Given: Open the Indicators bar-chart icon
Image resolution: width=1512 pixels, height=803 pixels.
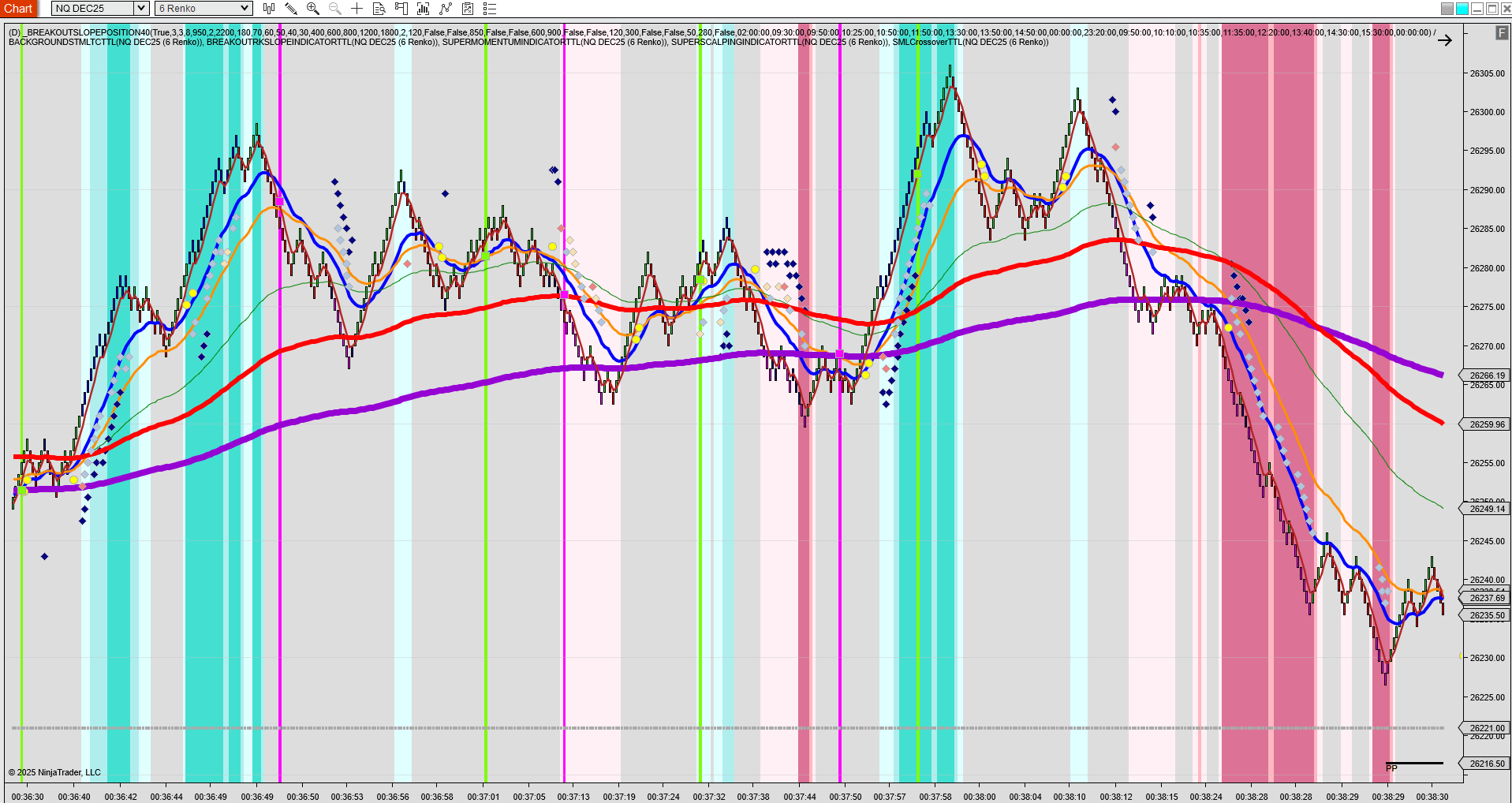Looking at the screenshot, I should pos(424,9).
